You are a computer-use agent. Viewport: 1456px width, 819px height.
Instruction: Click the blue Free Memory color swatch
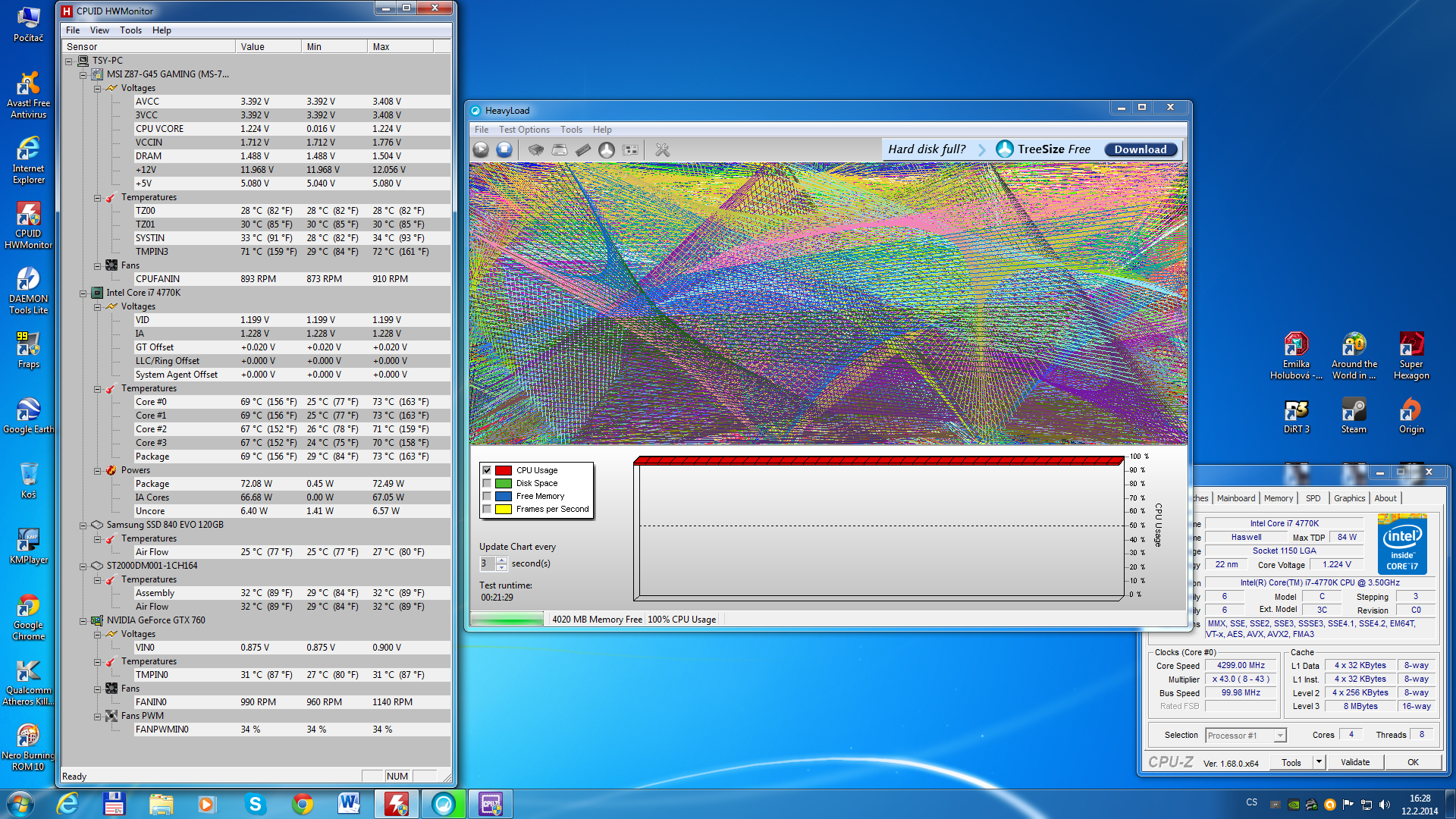pyautogui.click(x=504, y=496)
